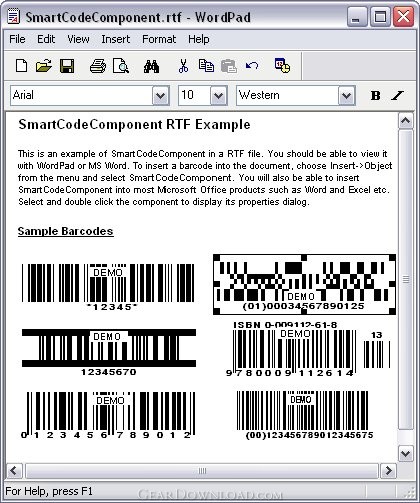This screenshot has width=420, height=503.
Task: Click the horizontal scrollbar right arrow
Action: pos(388,471)
